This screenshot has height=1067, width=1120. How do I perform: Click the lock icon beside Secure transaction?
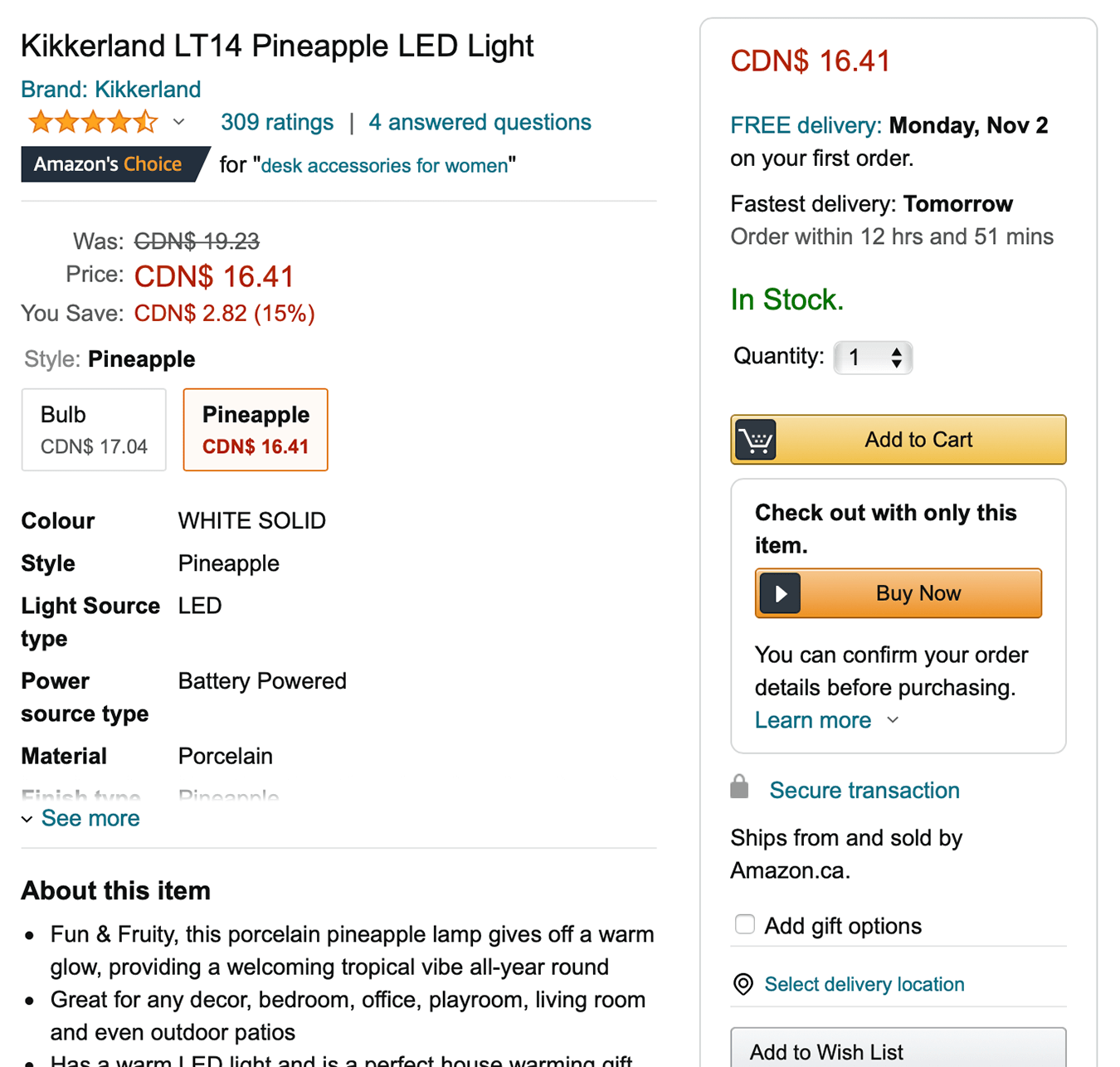pos(739,787)
